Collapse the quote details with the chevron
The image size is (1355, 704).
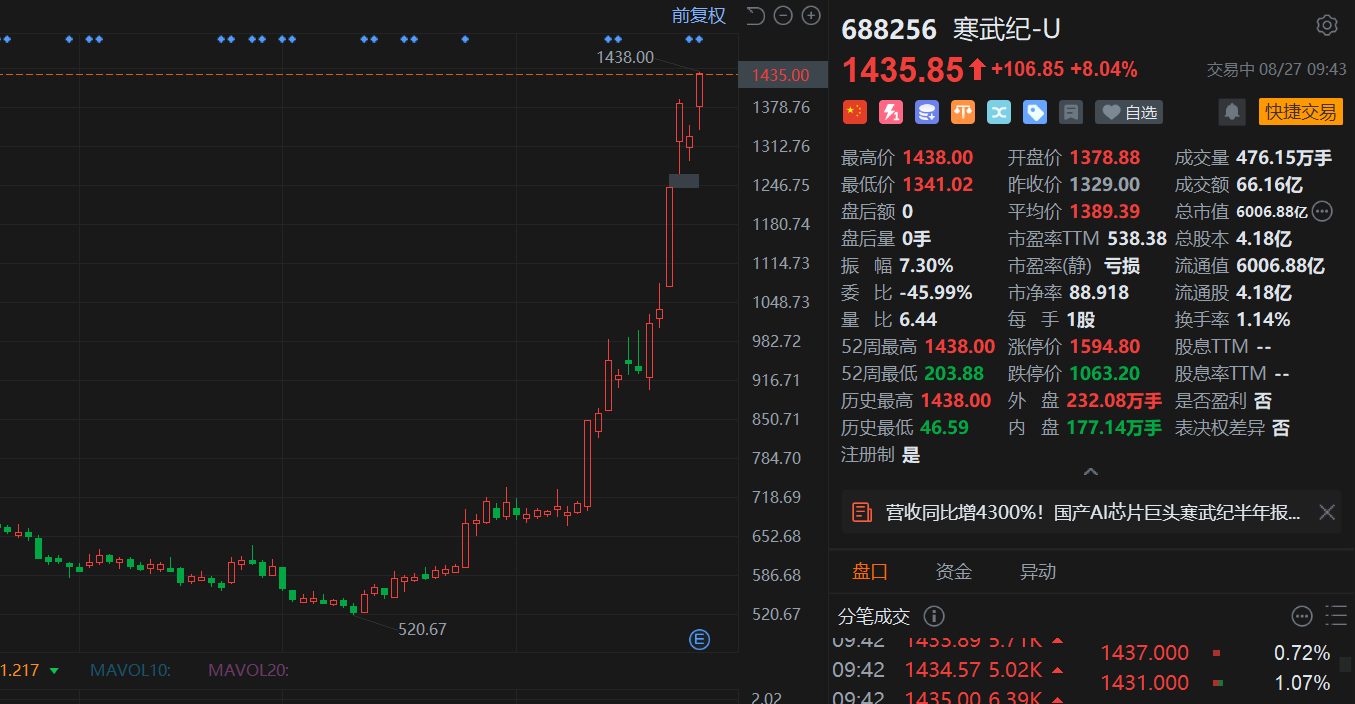[x=1091, y=471]
